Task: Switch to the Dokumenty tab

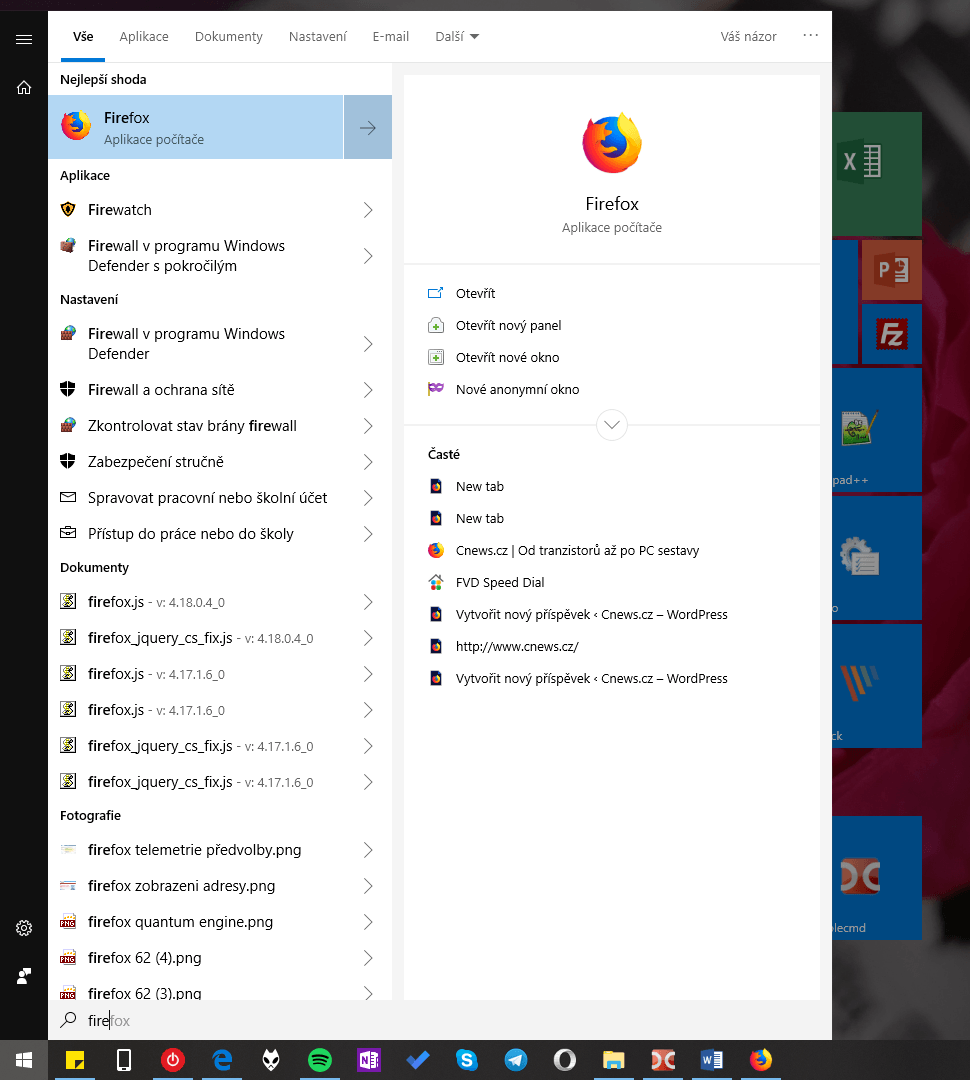Action: 229,37
